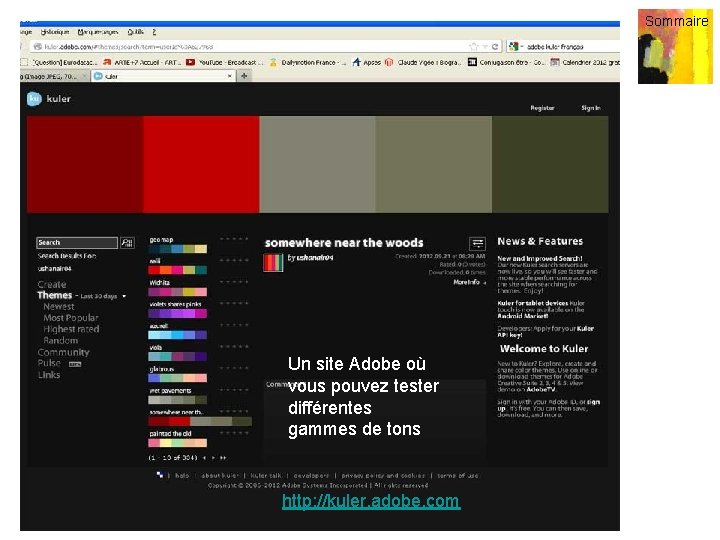The image size is (720, 540).
Task: Click the Sommaire thumbnail image
Action: point(675,46)
